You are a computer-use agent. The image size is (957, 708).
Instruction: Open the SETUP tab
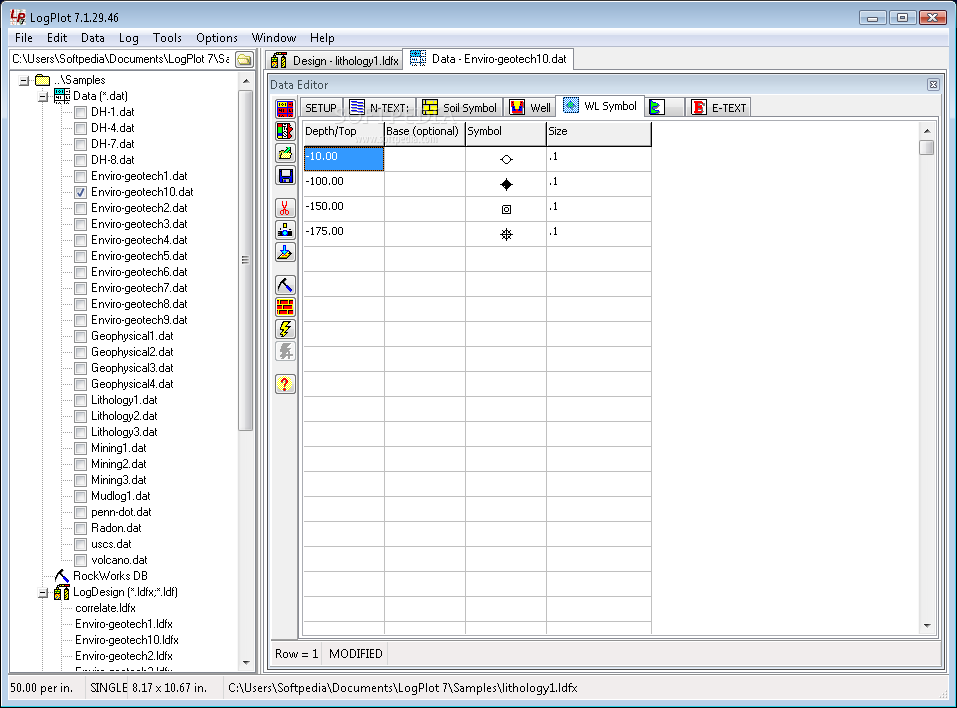(x=321, y=108)
